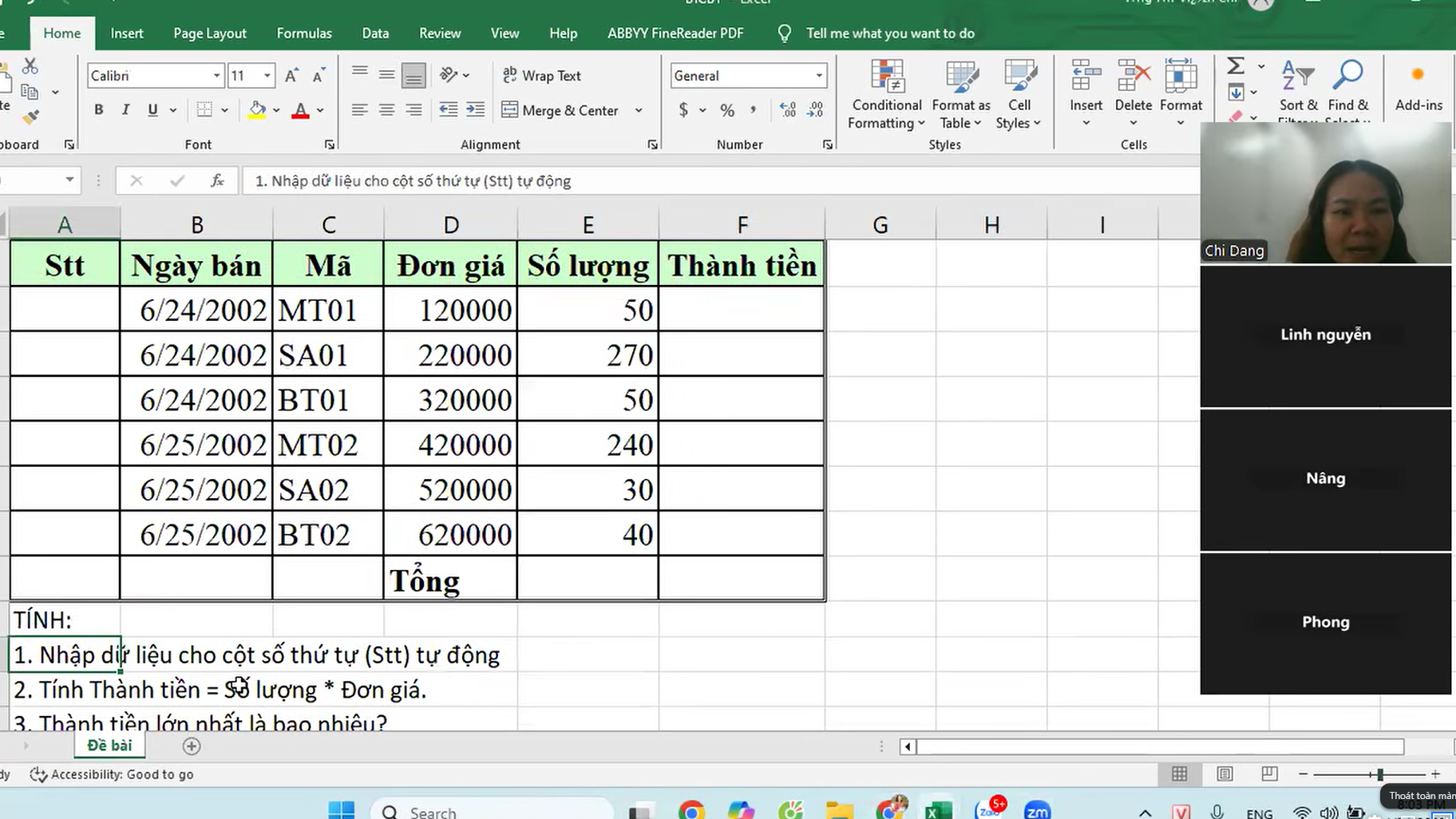The height and width of the screenshot is (819, 1456).
Task: Click the Copy icon
Action: click(x=30, y=92)
